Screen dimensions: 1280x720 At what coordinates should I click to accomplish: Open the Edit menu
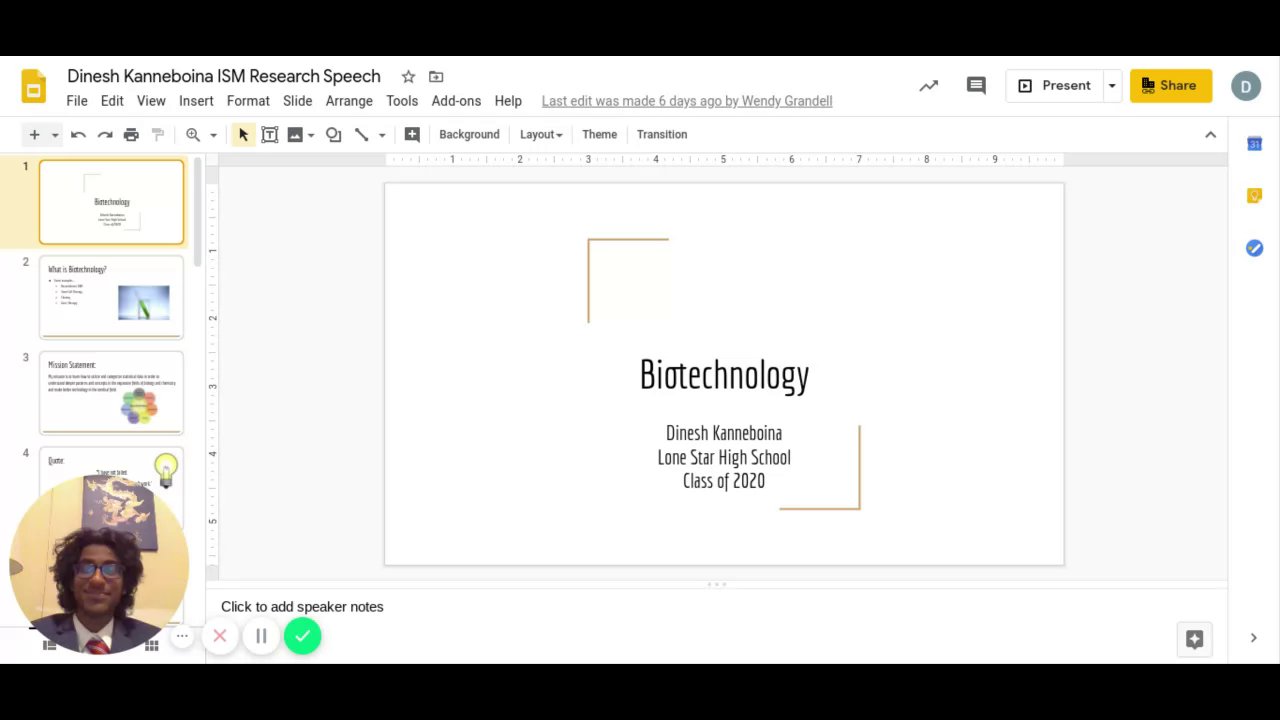point(112,101)
